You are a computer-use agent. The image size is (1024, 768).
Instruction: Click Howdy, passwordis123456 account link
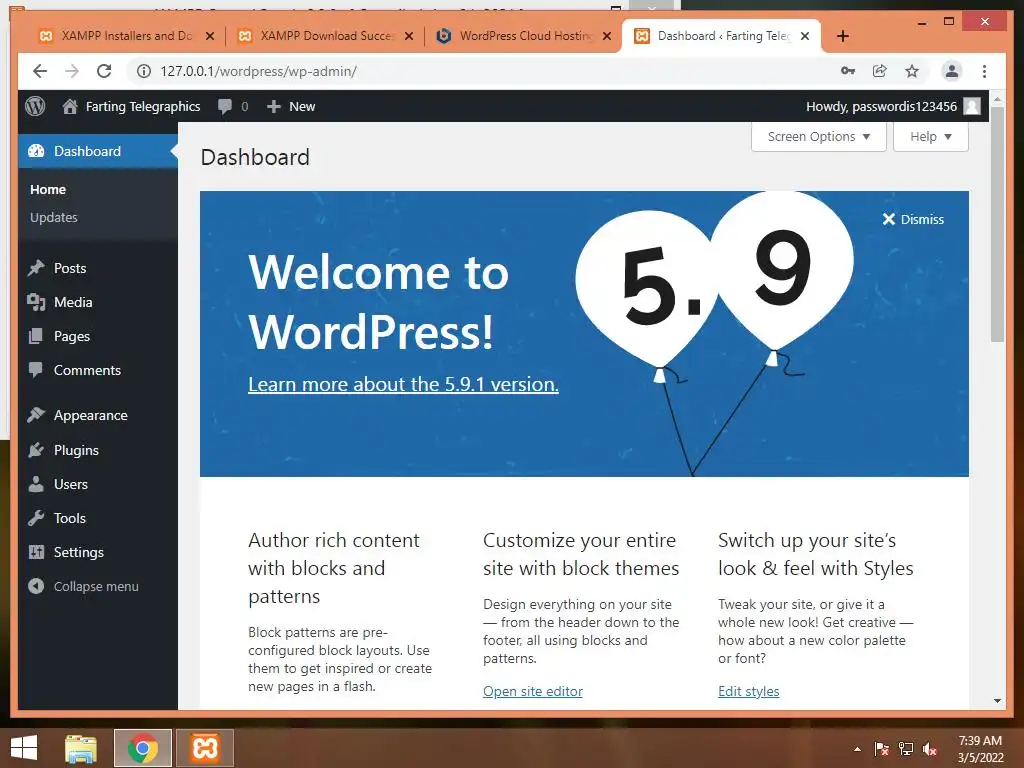click(x=882, y=106)
